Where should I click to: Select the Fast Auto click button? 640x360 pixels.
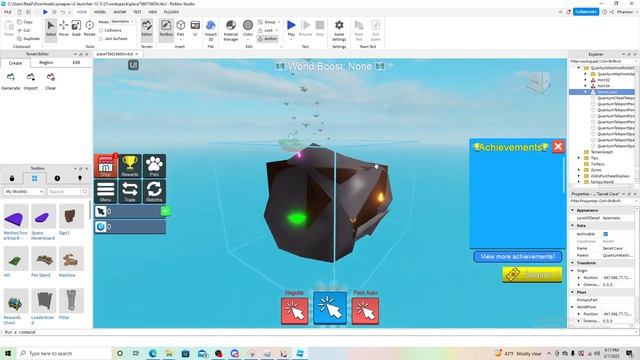point(365,311)
